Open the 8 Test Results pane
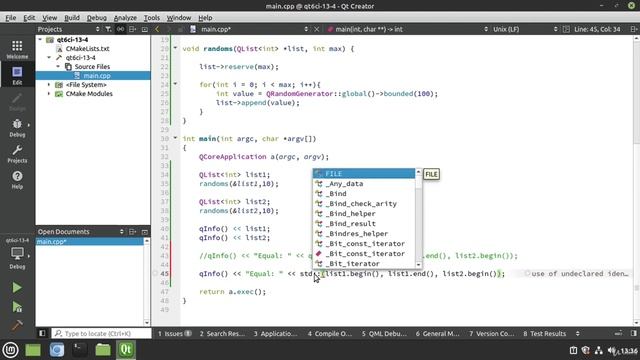640x360 pixels. (544, 333)
